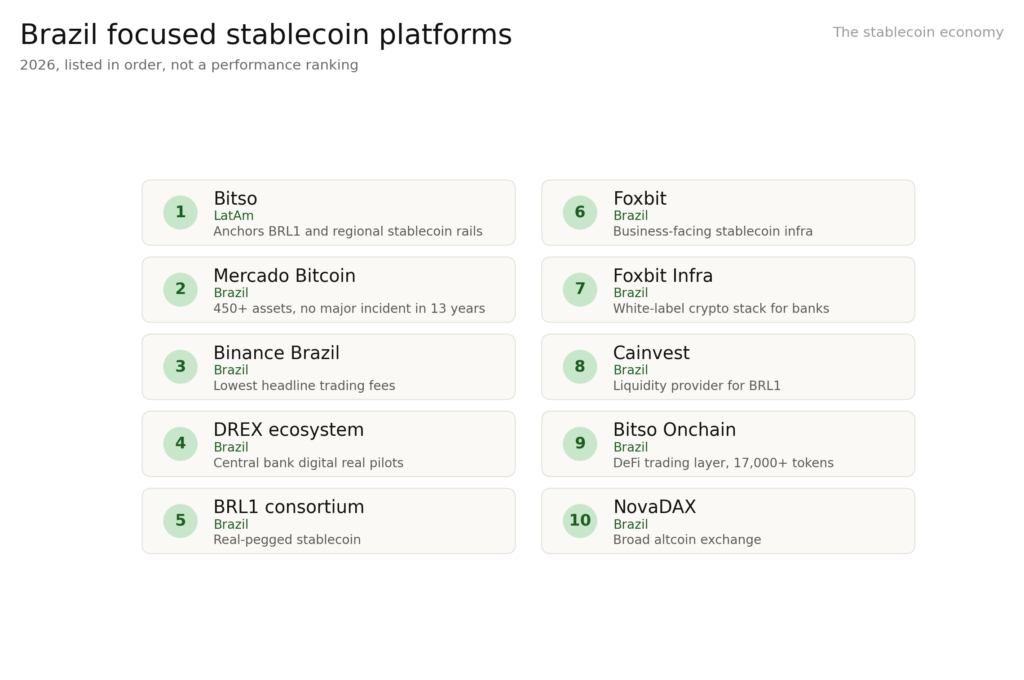Click the number 10 badge beside NovaDAX
Viewport: 1024px width, 680px height.
[580, 521]
